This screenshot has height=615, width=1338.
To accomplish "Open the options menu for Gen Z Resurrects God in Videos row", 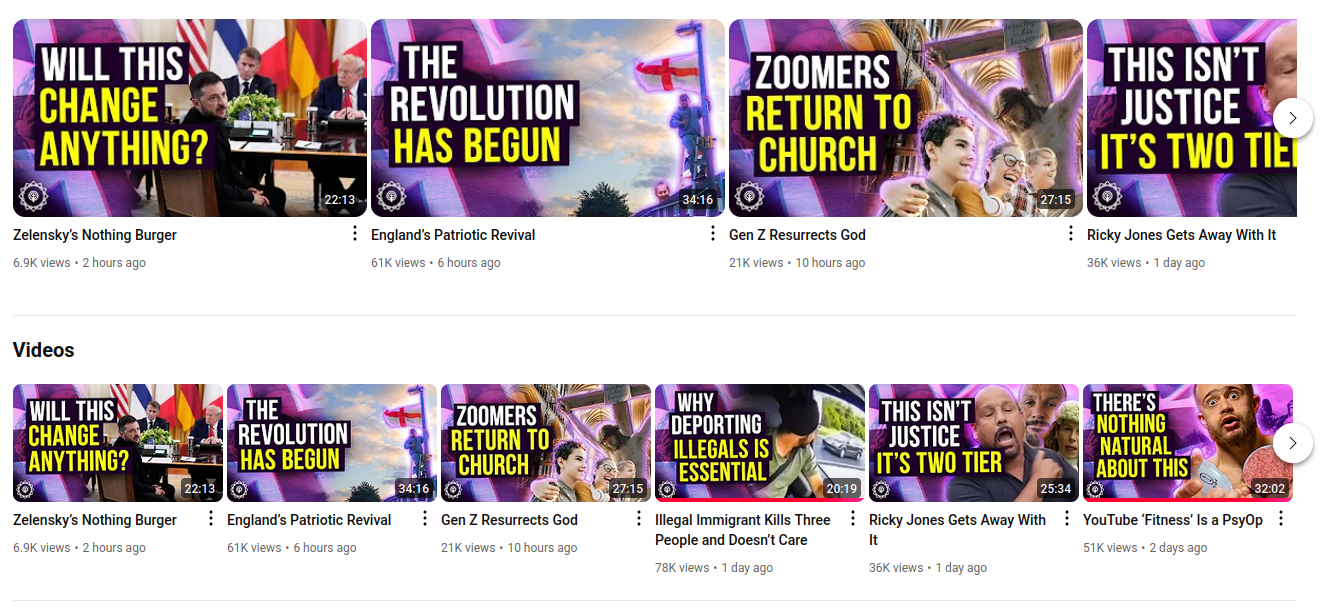I will [x=638, y=519].
